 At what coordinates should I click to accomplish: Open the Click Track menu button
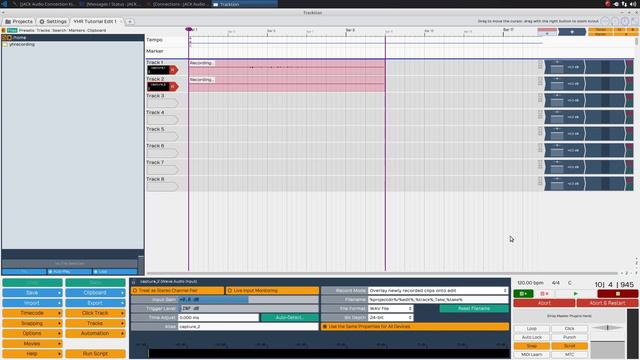coord(95,313)
